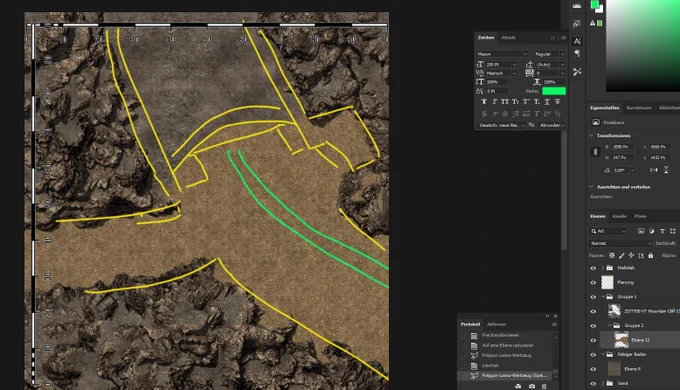Collapse the Gruppe 2 layer group

(609, 325)
